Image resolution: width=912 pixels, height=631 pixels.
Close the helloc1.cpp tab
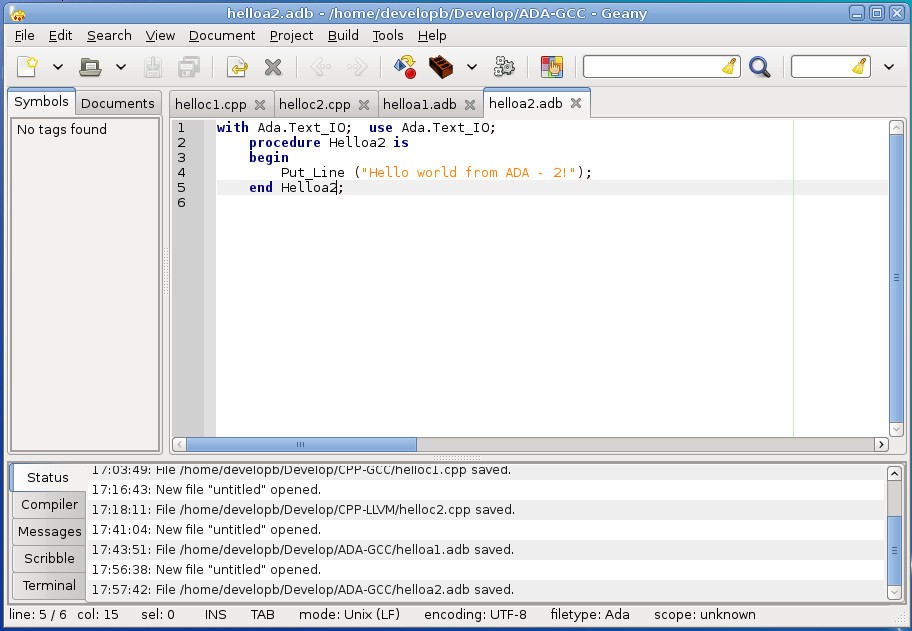pos(260,104)
